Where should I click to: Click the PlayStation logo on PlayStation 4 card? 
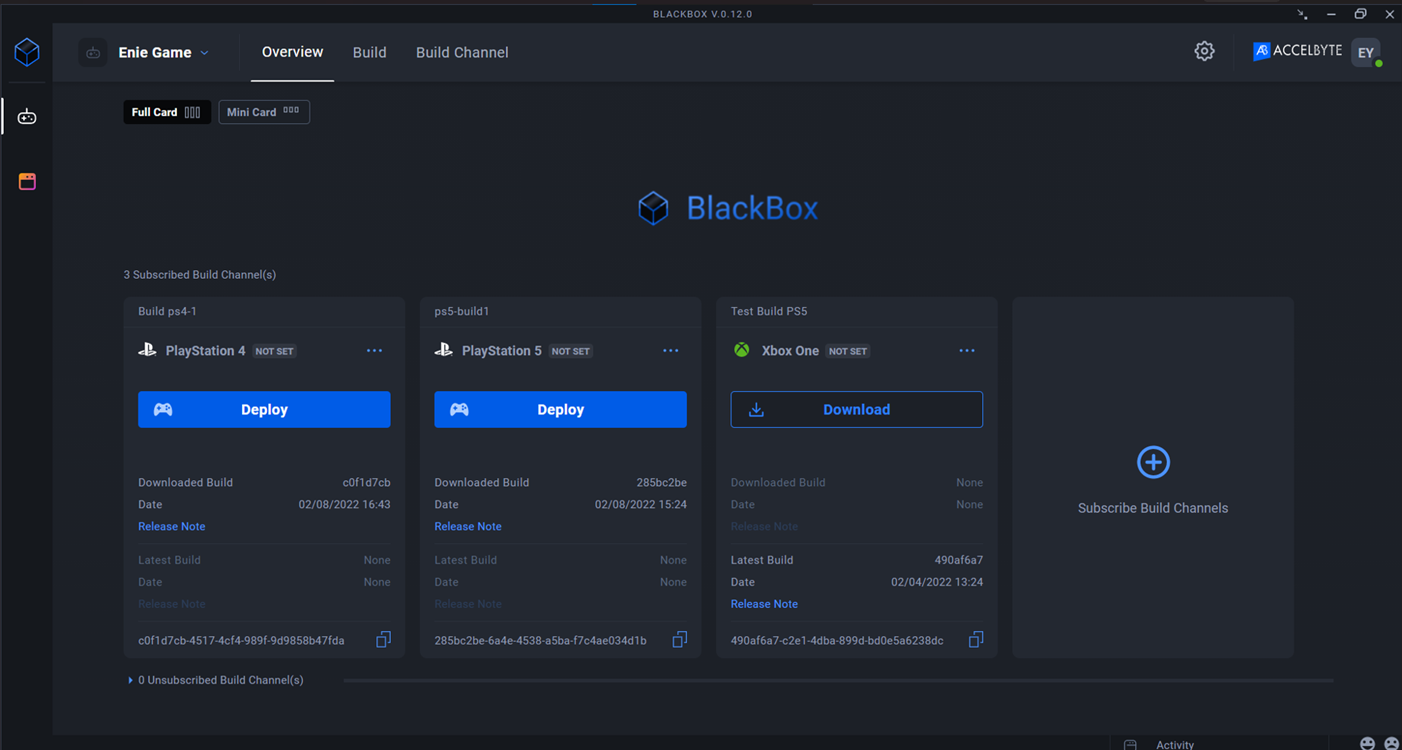tap(147, 350)
